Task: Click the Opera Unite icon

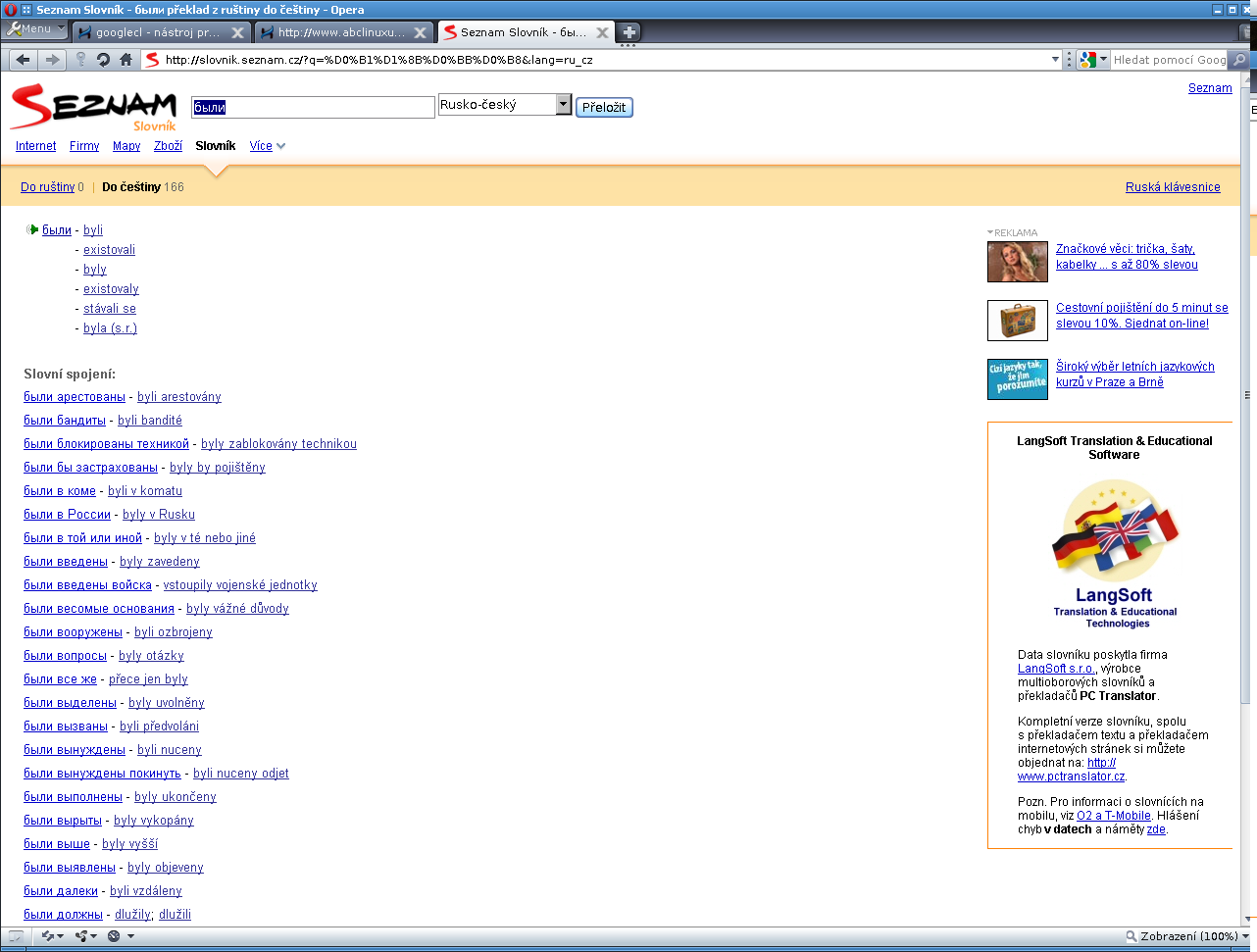Action: click(x=81, y=936)
